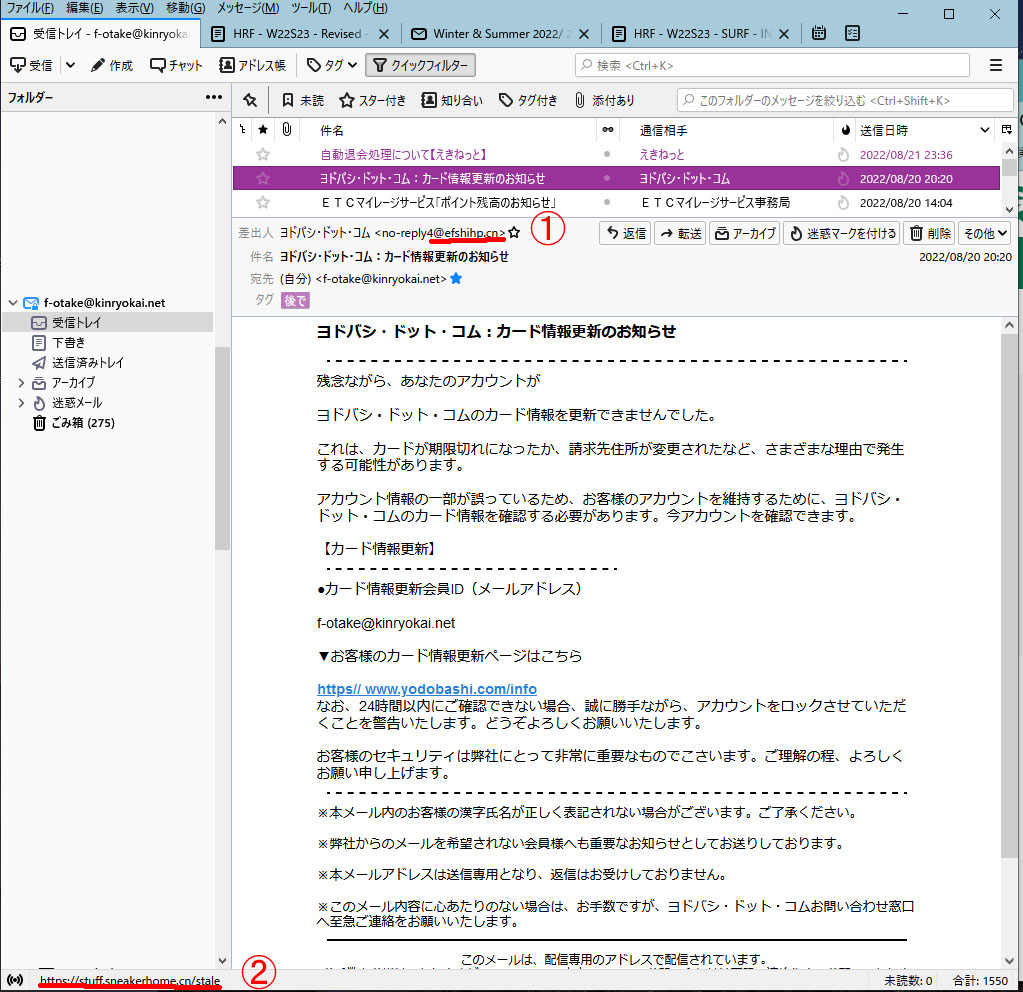
Task: Open the チャット chat tab
Action: [x=176, y=65]
